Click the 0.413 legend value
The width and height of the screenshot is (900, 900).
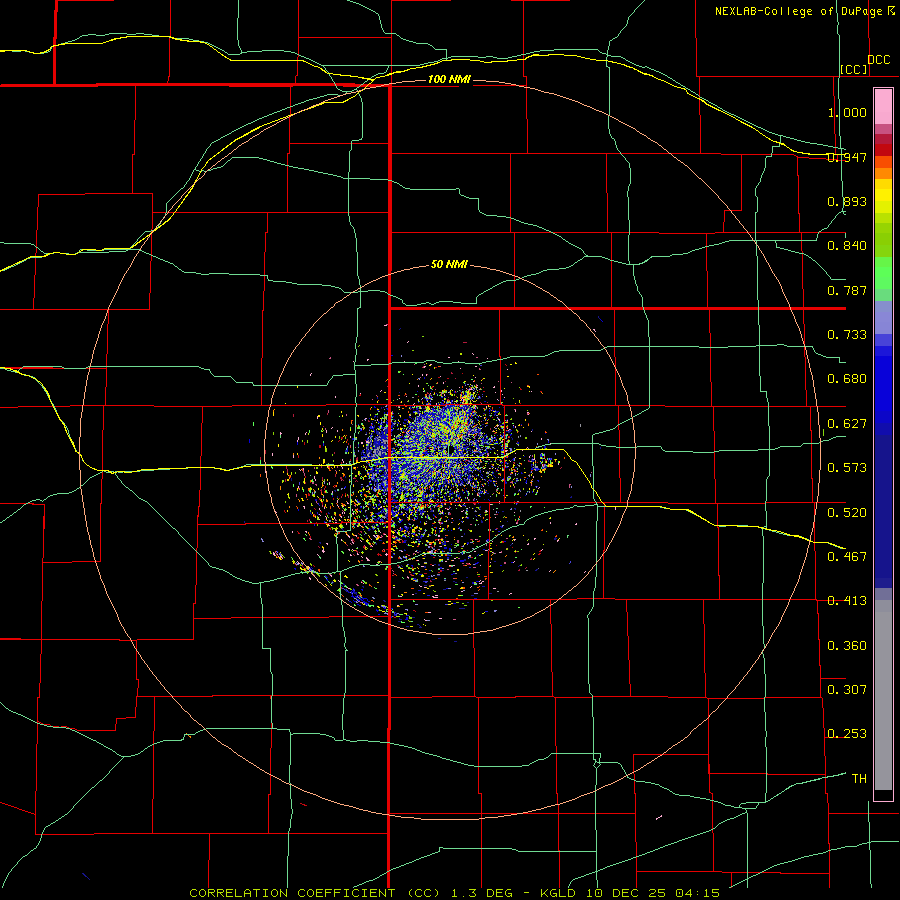[847, 601]
